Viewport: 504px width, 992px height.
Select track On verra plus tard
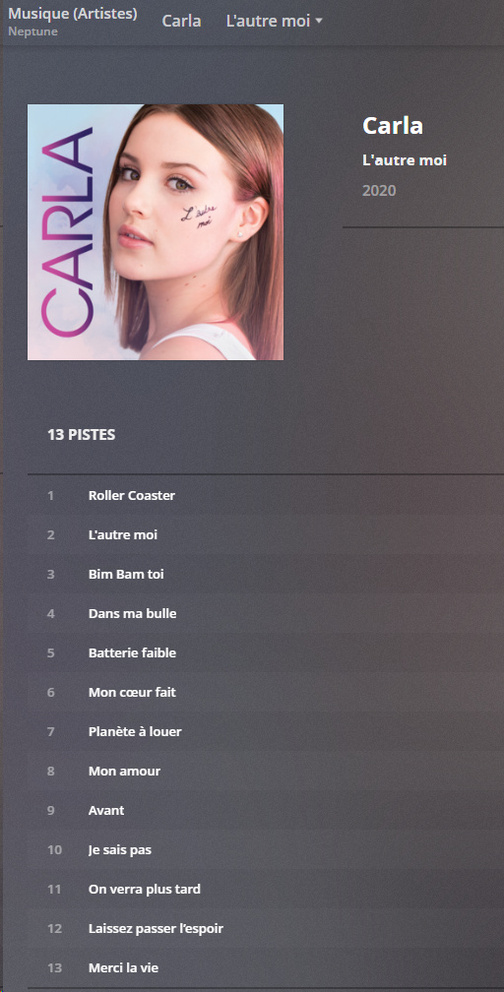coord(266,889)
